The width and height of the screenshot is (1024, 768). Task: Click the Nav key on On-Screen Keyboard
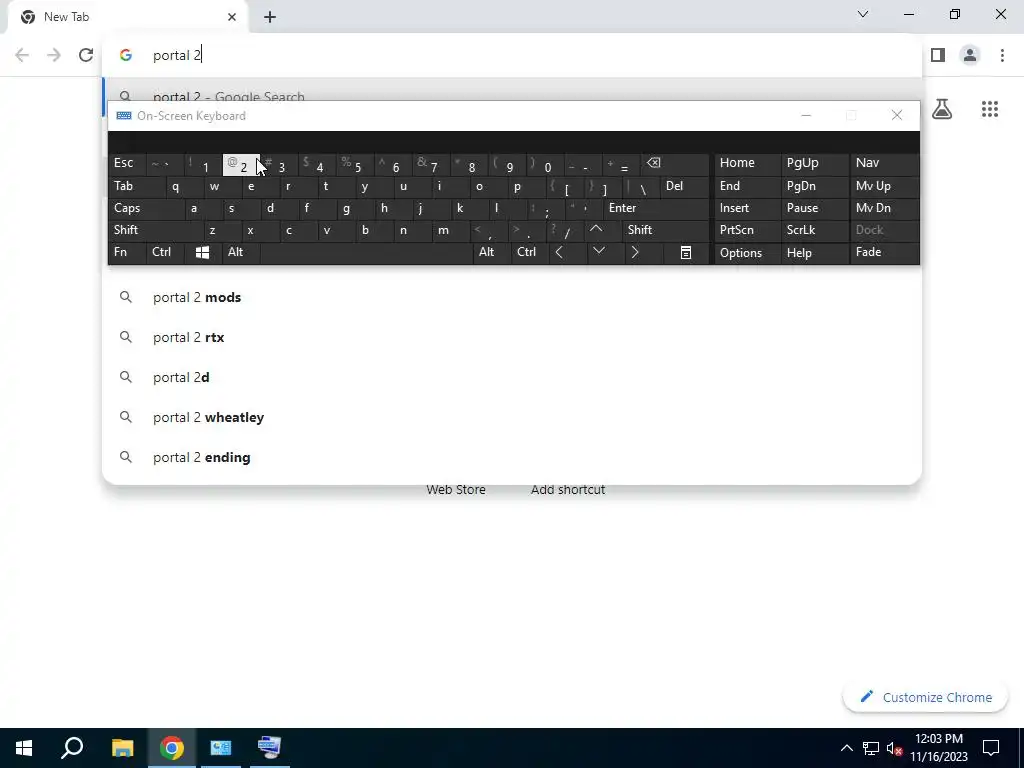click(884, 163)
